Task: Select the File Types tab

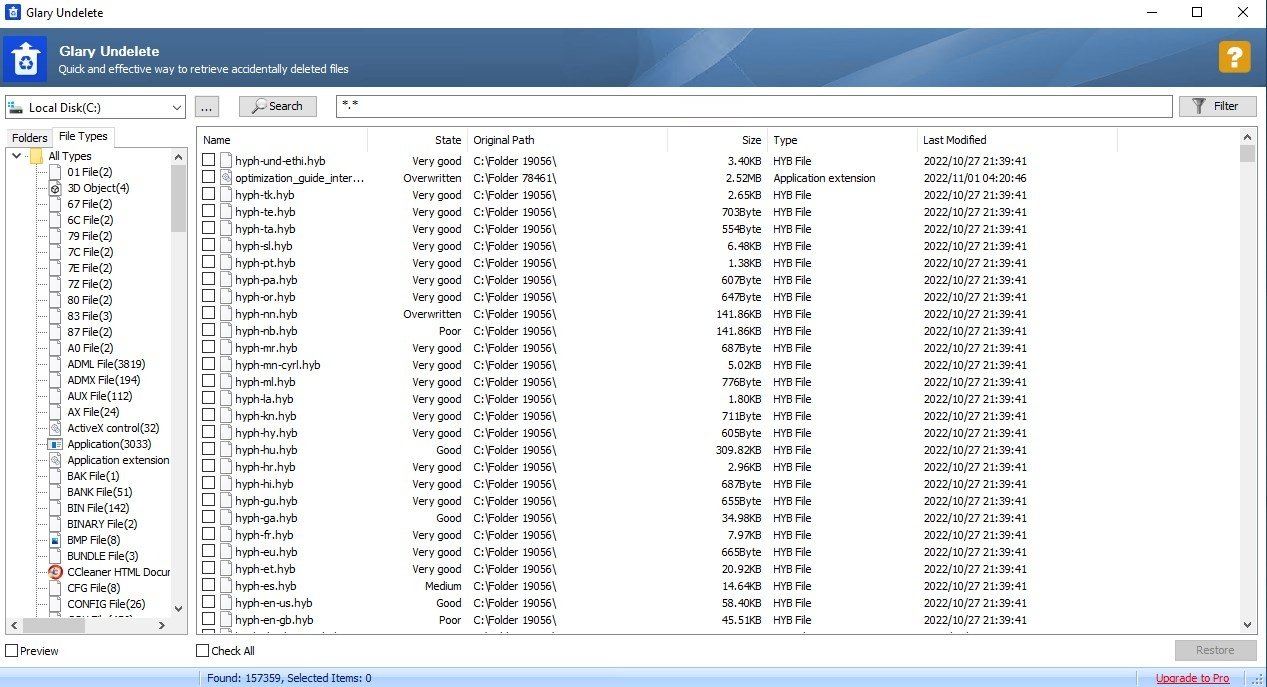Action: click(83, 137)
